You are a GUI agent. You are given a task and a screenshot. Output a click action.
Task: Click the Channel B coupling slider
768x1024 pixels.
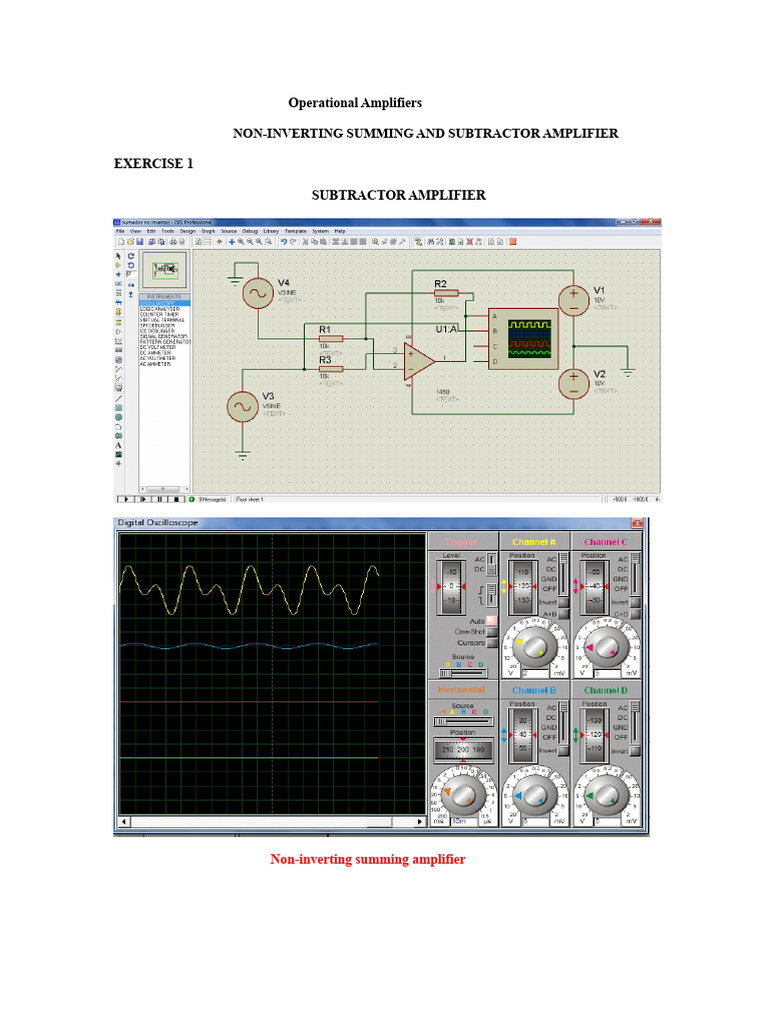click(x=564, y=723)
